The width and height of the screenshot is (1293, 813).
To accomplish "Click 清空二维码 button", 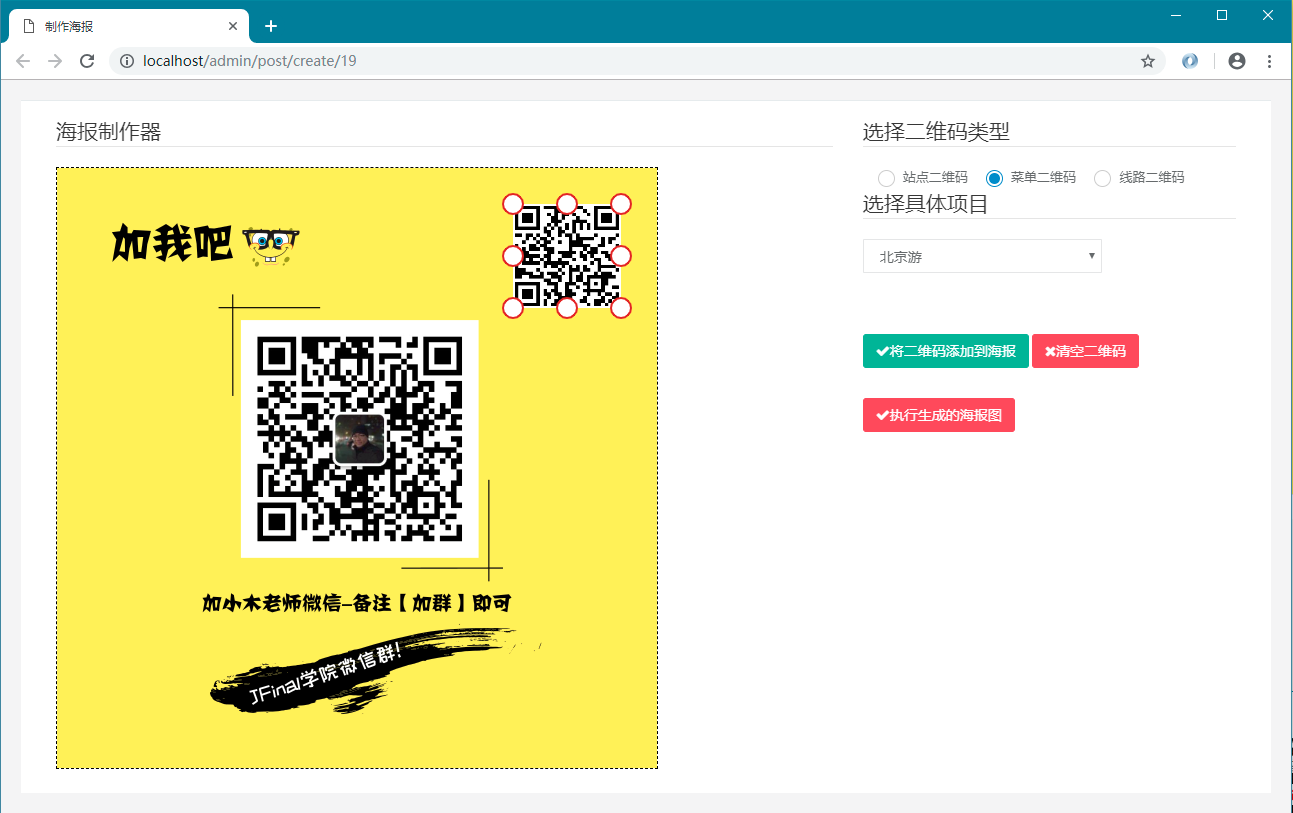I will click(1085, 351).
